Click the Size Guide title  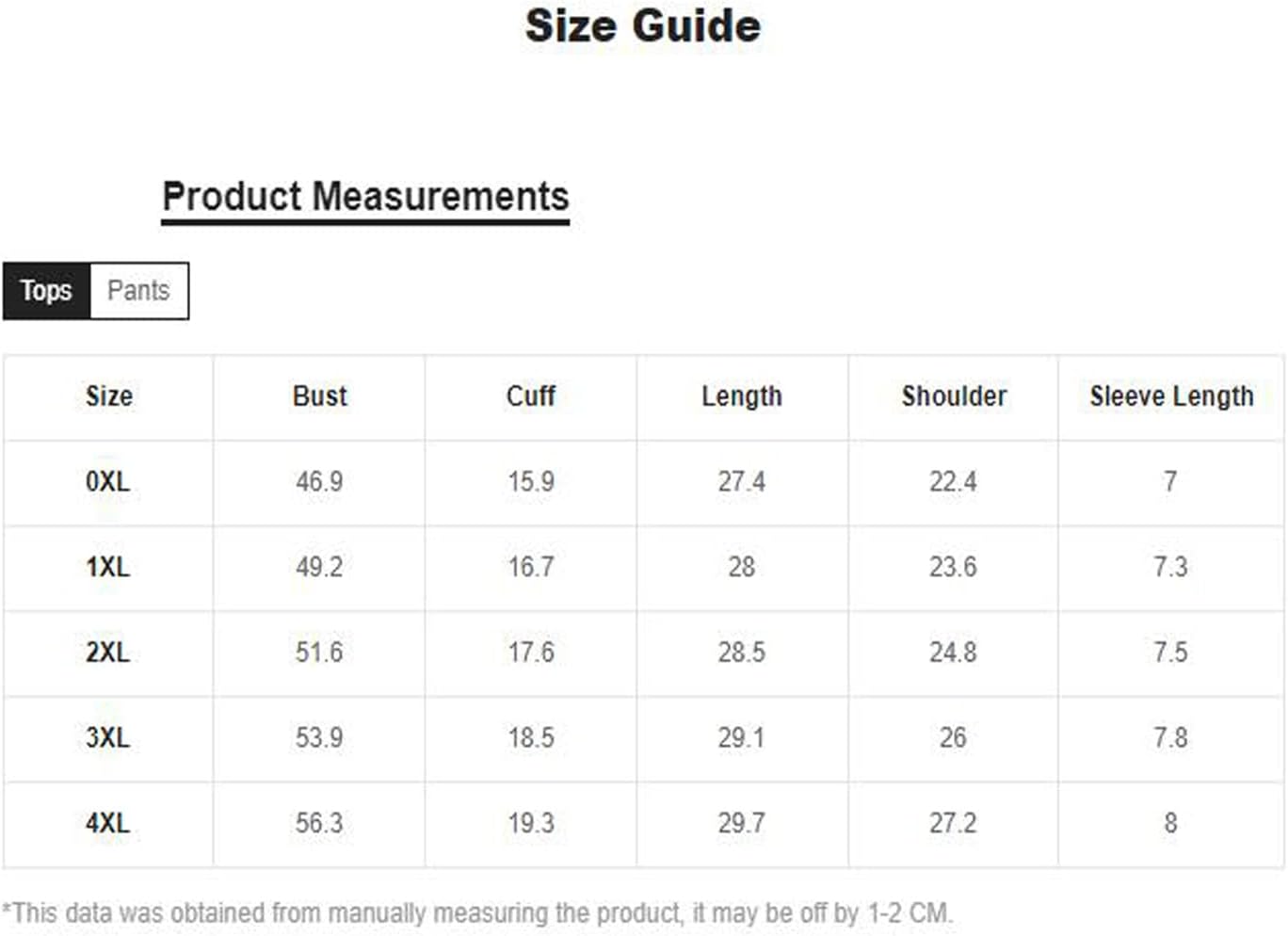[643, 25]
